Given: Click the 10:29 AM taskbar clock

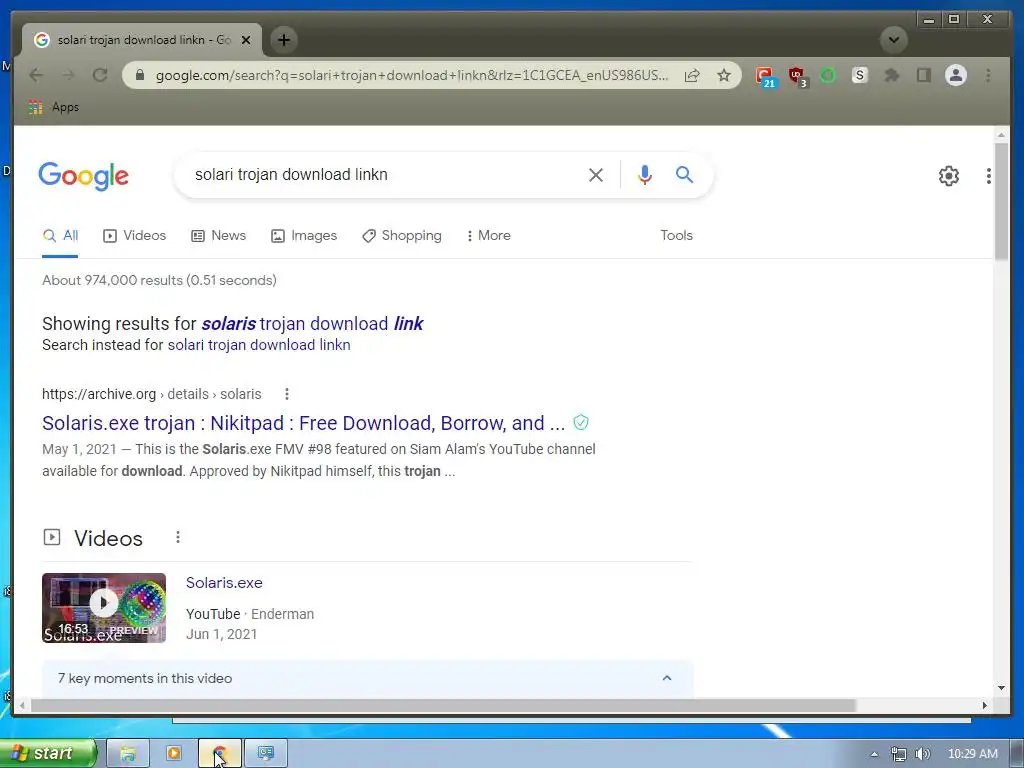Looking at the screenshot, I should (x=972, y=754).
